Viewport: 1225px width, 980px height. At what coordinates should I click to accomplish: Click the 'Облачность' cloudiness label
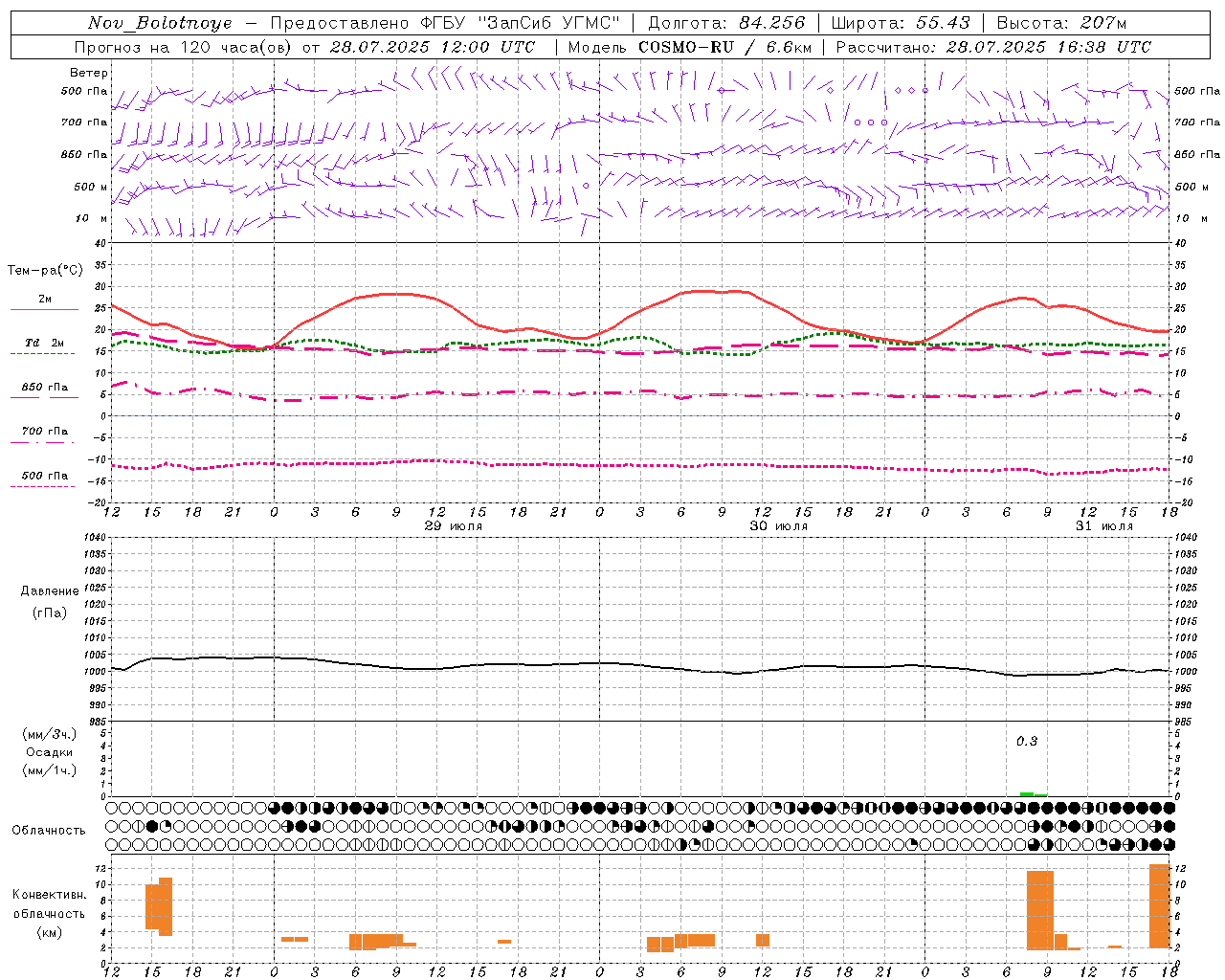(49, 831)
